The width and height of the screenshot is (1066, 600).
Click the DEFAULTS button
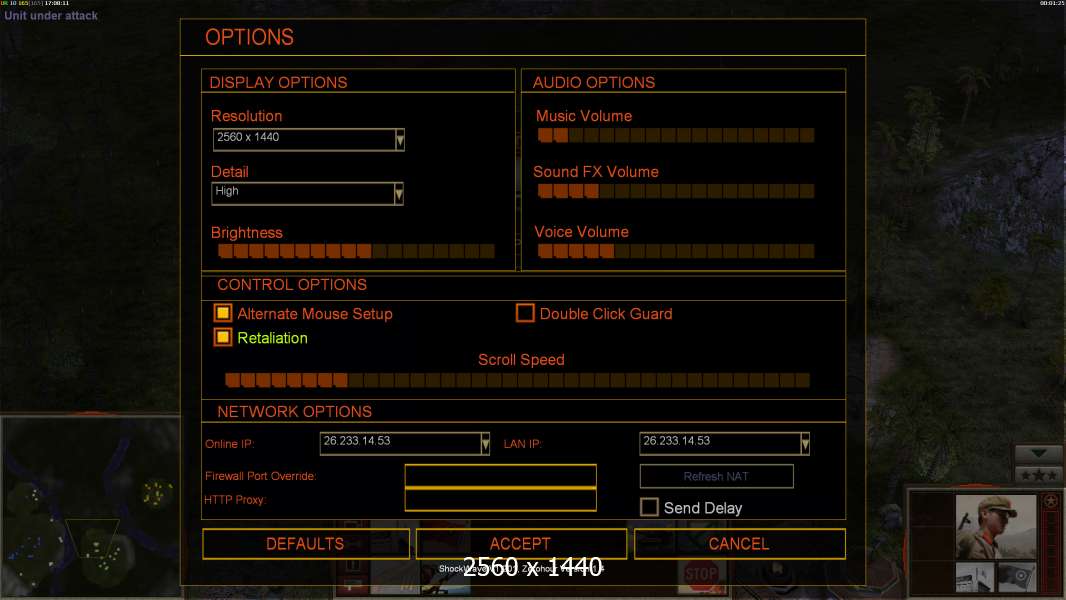[306, 544]
